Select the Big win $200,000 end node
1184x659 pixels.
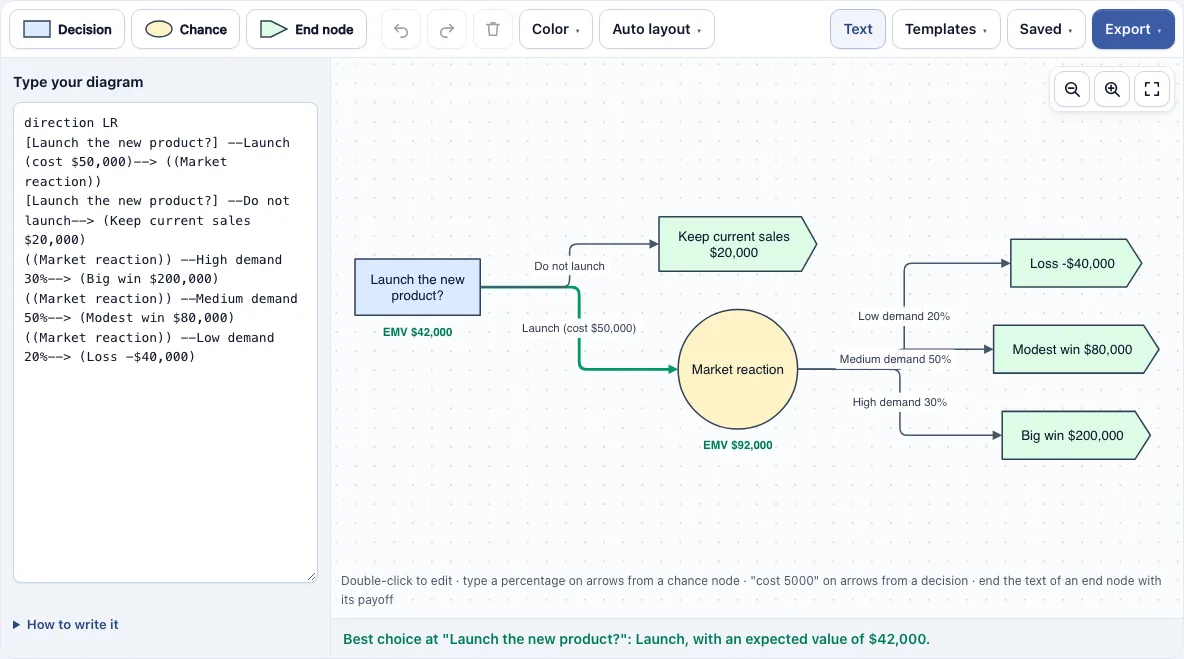click(1075, 436)
